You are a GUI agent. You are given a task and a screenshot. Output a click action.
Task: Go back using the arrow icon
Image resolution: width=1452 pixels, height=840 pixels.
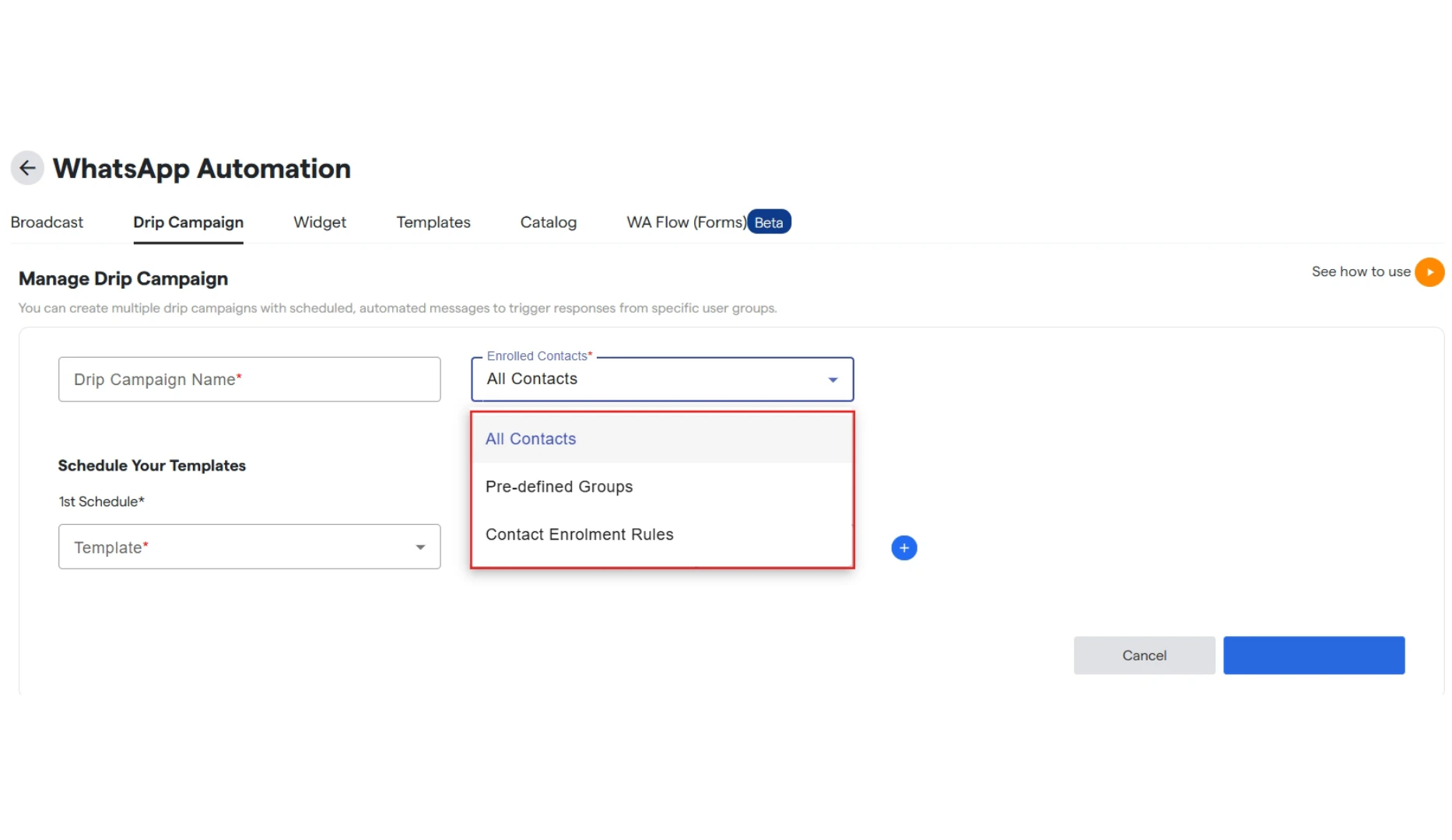pyautogui.click(x=27, y=168)
